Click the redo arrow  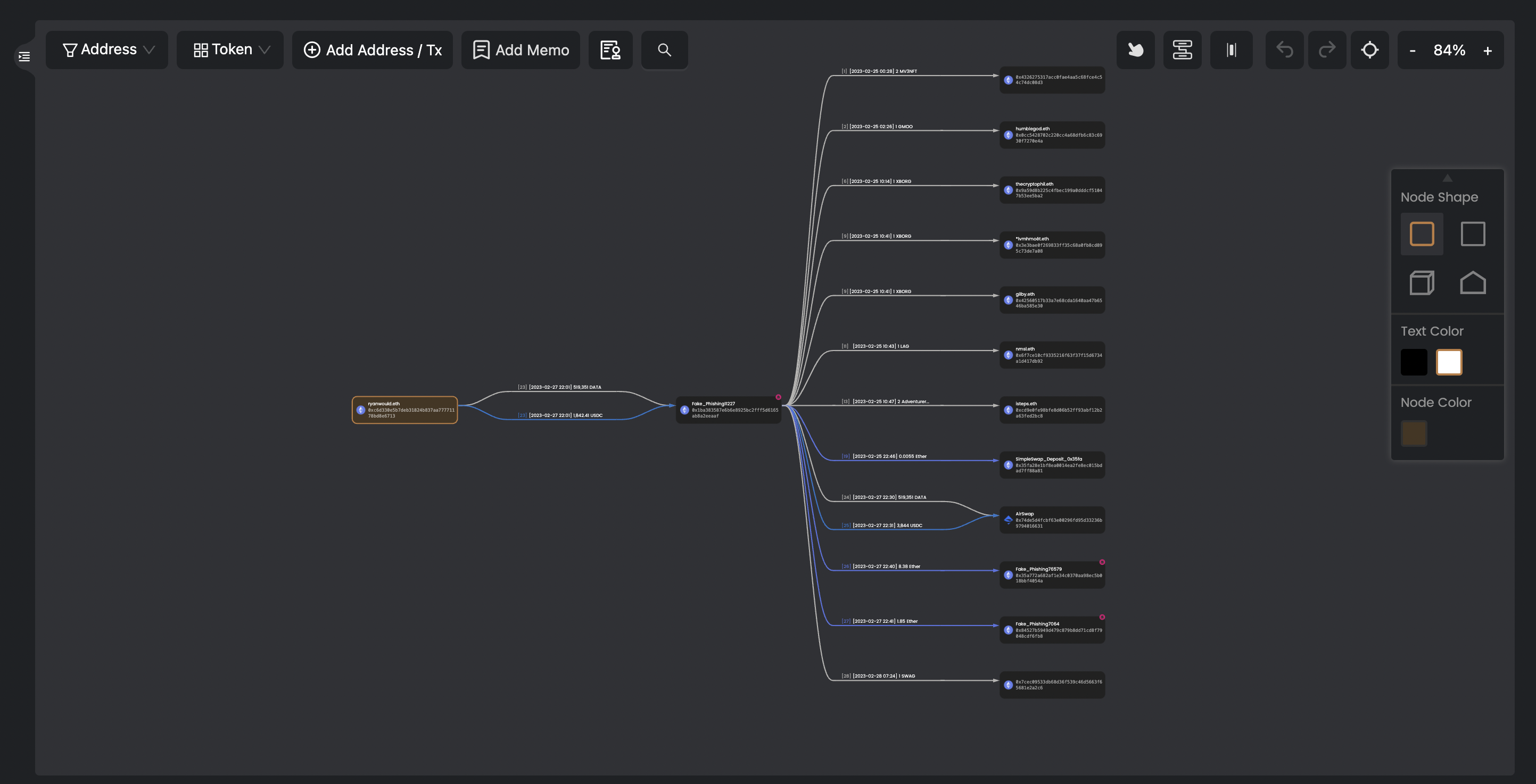1327,50
